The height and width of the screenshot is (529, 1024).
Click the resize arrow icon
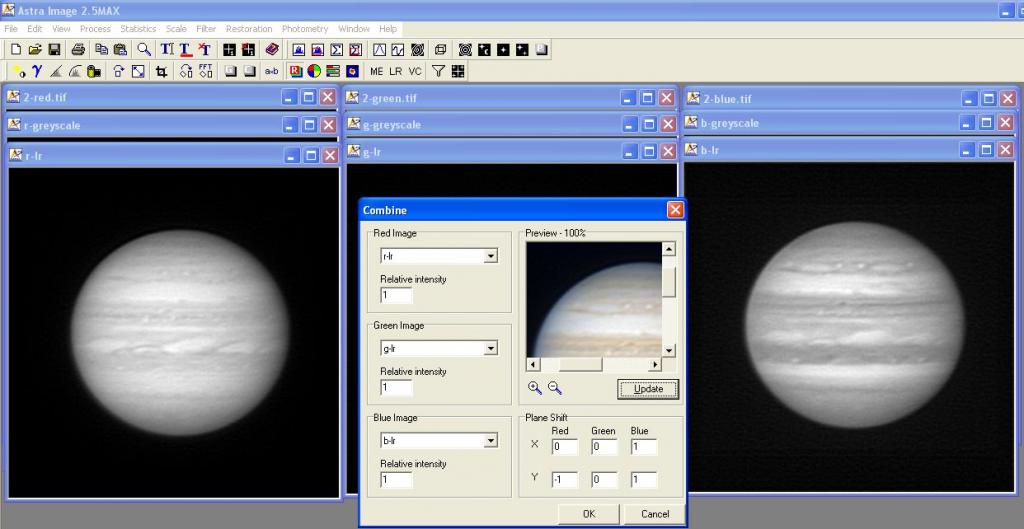pyautogui.click(x=138, y=71)
